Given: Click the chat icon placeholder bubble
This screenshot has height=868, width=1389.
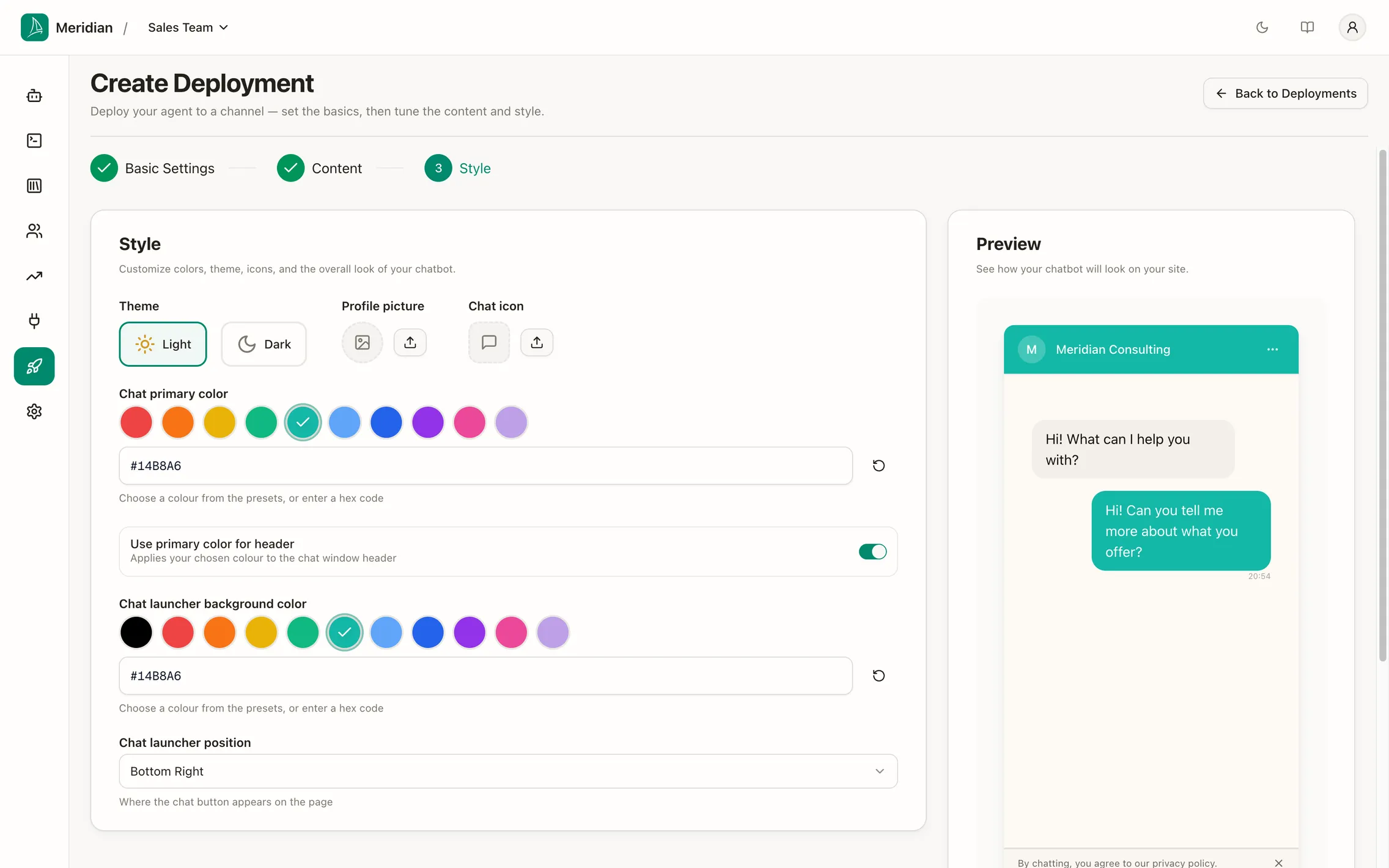Looking at the screenshot, I should pos(489,342).
